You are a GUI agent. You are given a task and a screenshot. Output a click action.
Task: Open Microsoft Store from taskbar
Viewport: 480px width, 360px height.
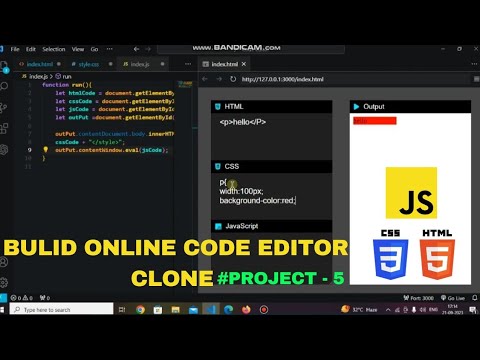click(x=158, y=310)
